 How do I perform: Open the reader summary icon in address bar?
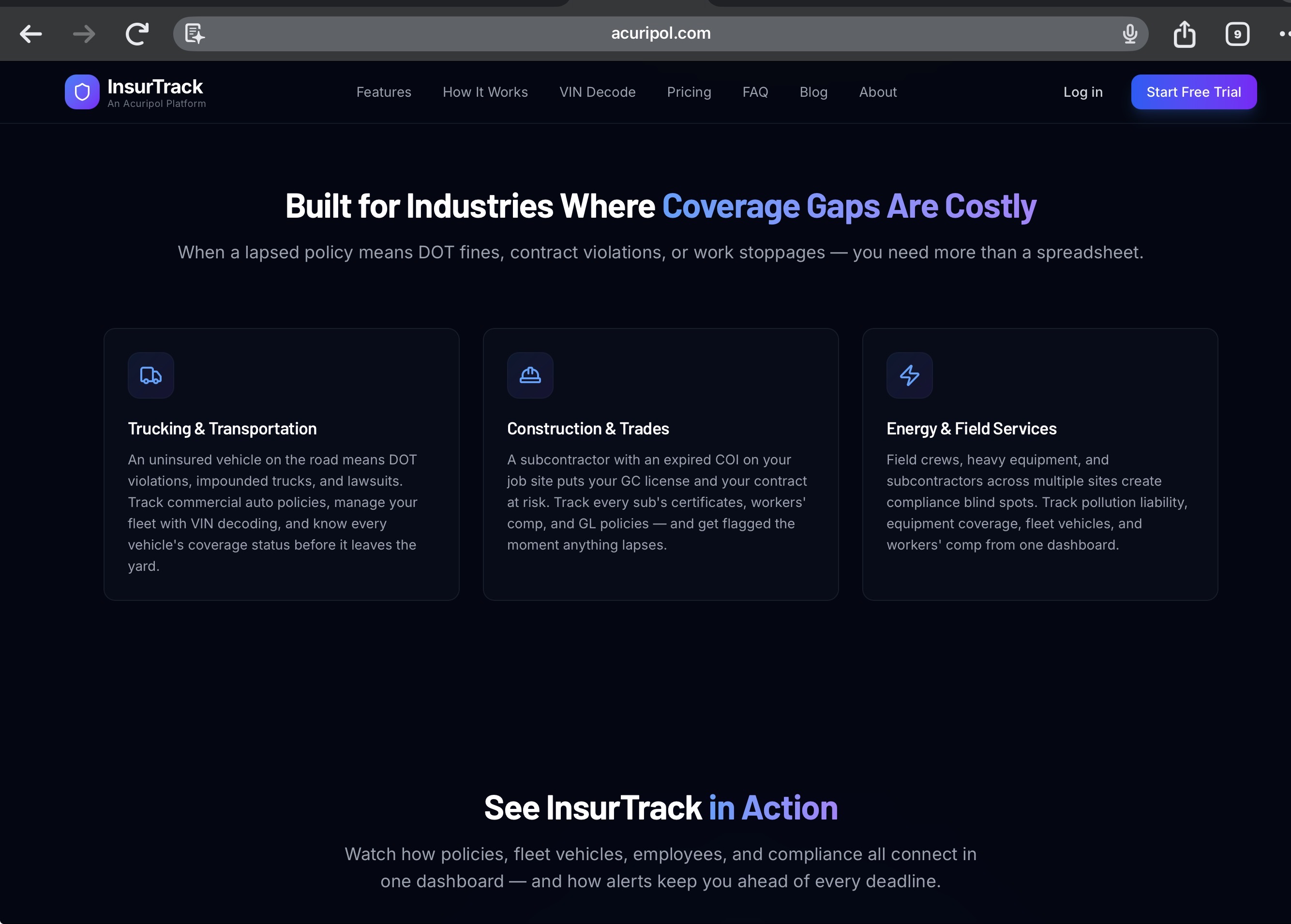(195, 34)
